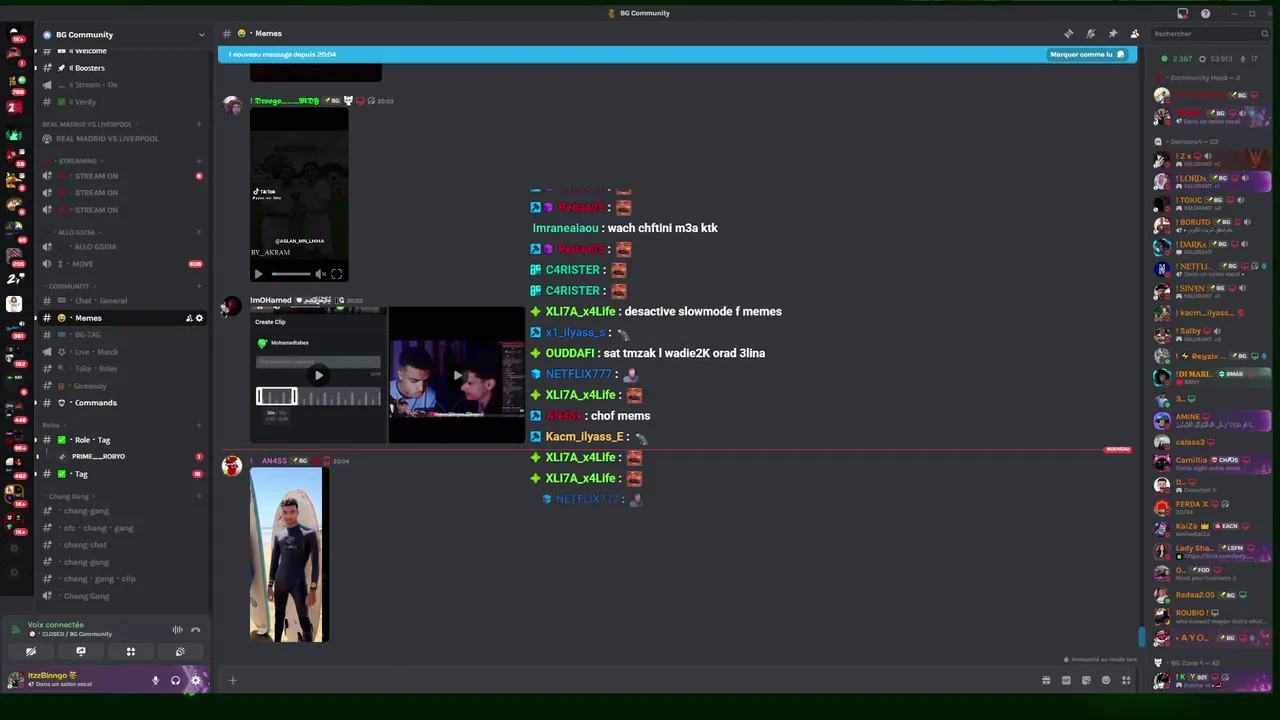The width and height of the screenshot is (1280, 720).
Task: Open the Threads icon in channel header
Action: click(x=1068, y=34)
